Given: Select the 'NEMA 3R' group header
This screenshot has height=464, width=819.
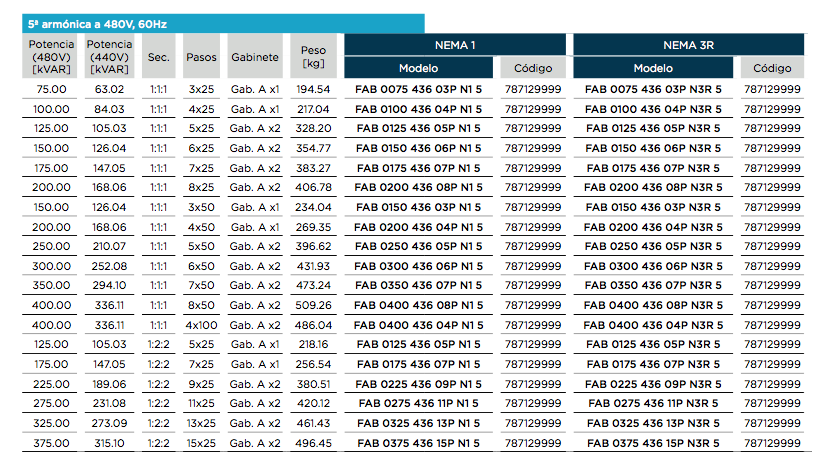Looking at the screenshot, I should tap(688, 45).
